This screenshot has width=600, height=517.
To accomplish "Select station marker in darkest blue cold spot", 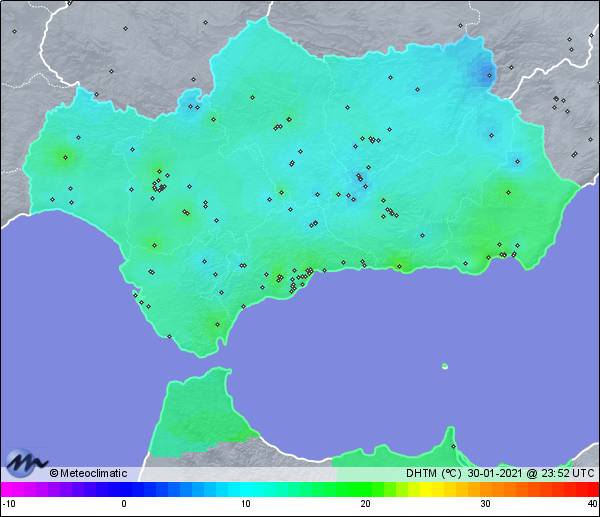I will tap(489, 75).
